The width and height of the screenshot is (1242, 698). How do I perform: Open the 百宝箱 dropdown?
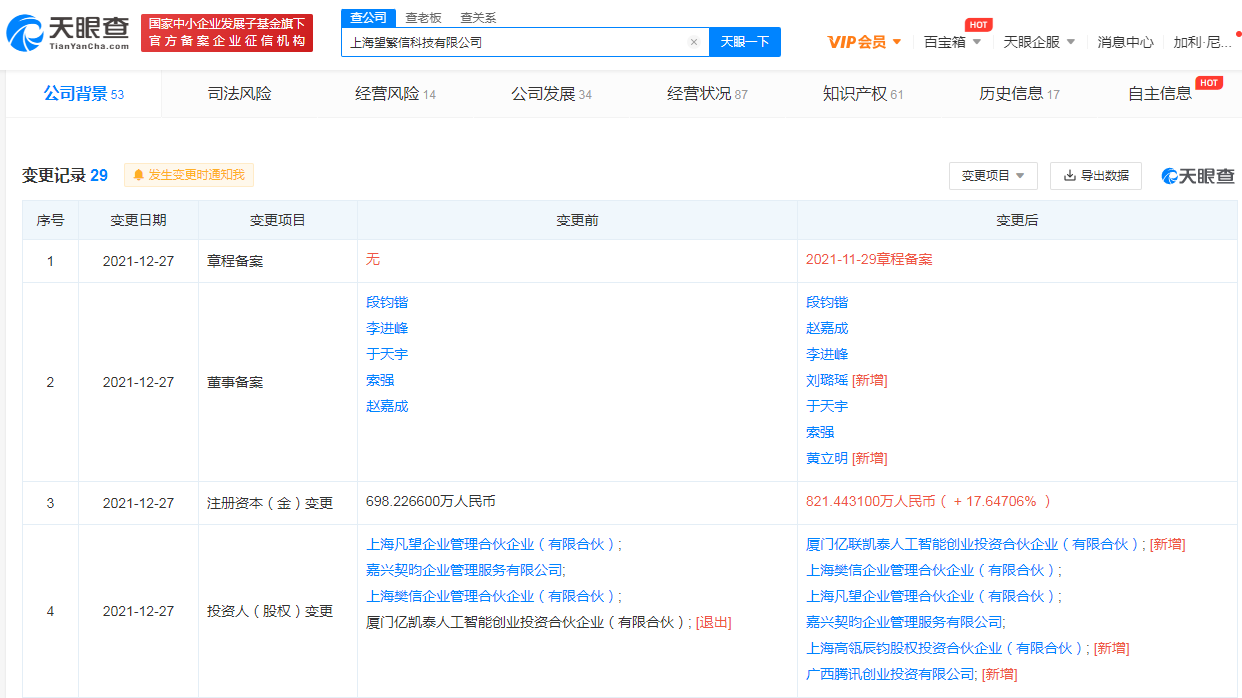(x=952, y=42)
